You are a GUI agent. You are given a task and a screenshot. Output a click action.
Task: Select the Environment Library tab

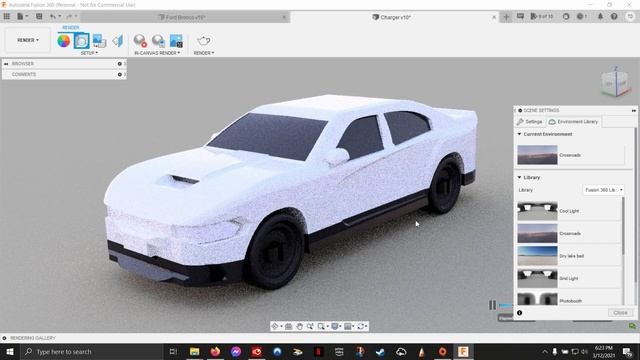click(x=573, y=122)
